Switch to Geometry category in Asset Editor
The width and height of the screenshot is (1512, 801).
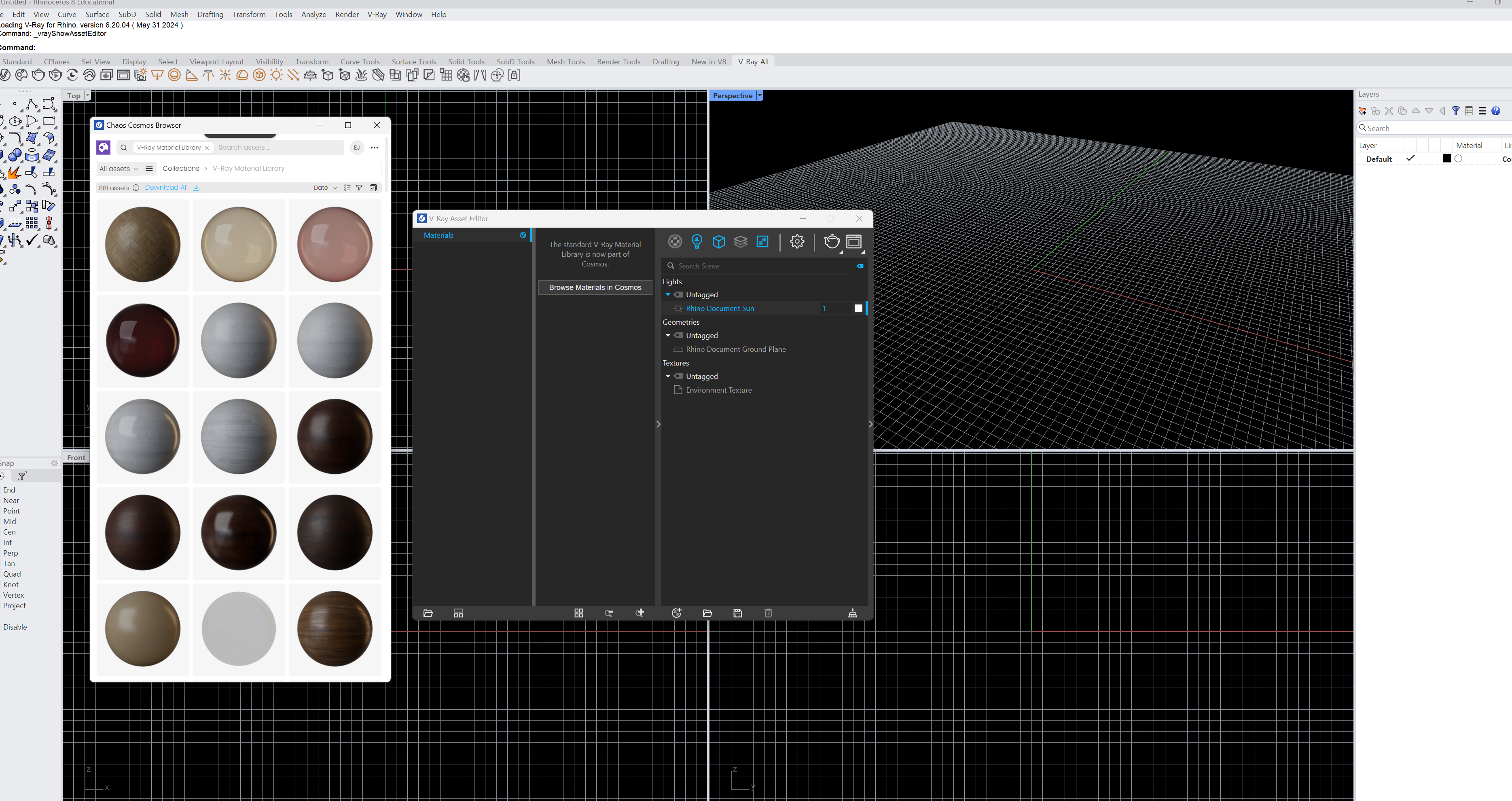pos(718,242)
